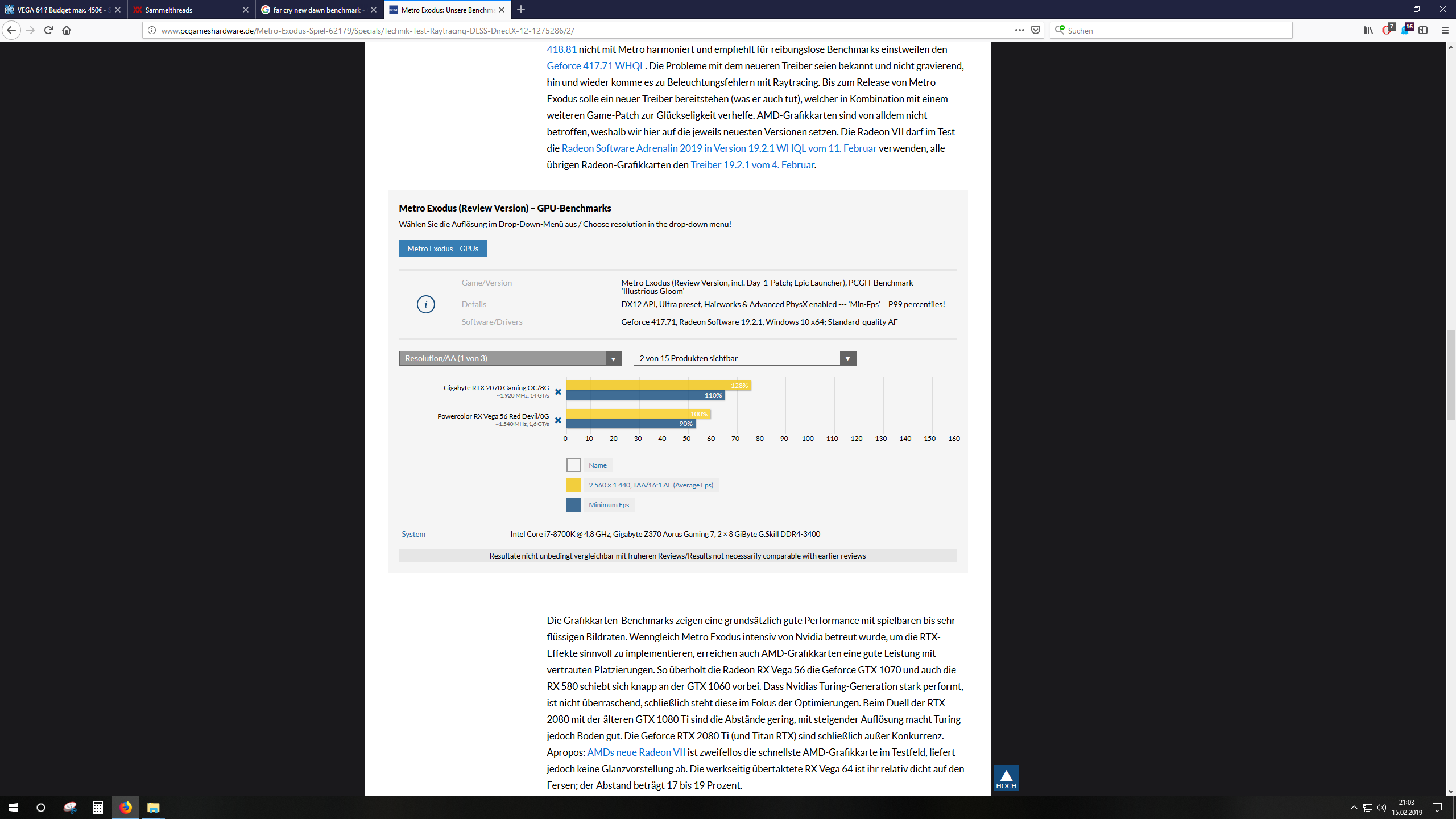Select the Metro Exodus: Unsere Benchmarks tab
This screenshot has width=1456, height=819.
coord(448,10)
